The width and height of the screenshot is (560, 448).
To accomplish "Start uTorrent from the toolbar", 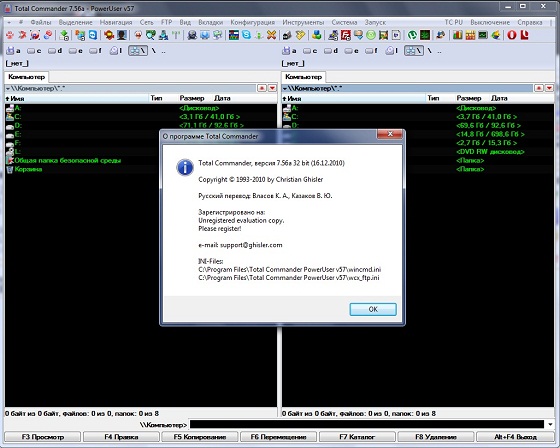I will pos(412,35).
